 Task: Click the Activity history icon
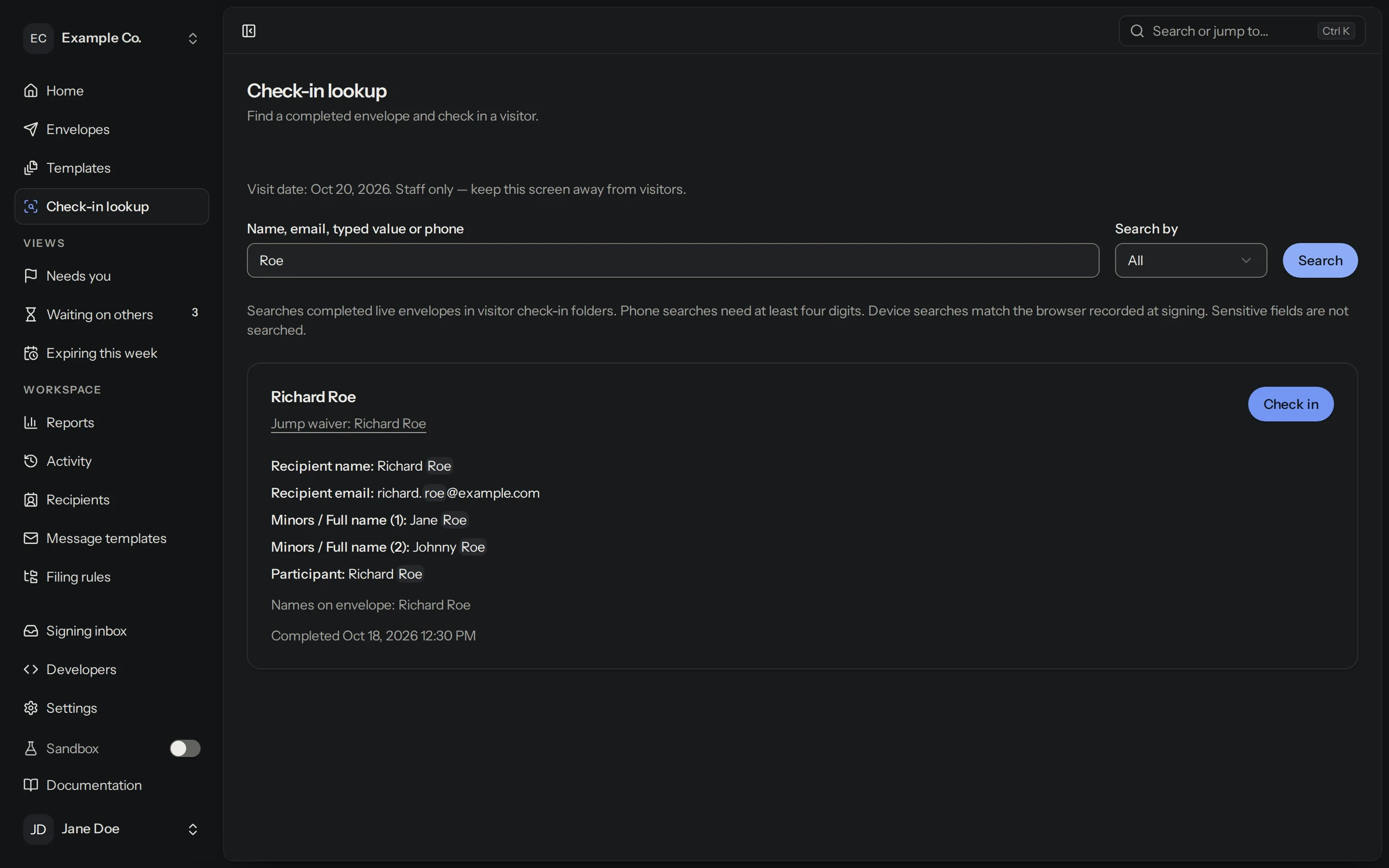pyautogui.click(x=31, y=461)
